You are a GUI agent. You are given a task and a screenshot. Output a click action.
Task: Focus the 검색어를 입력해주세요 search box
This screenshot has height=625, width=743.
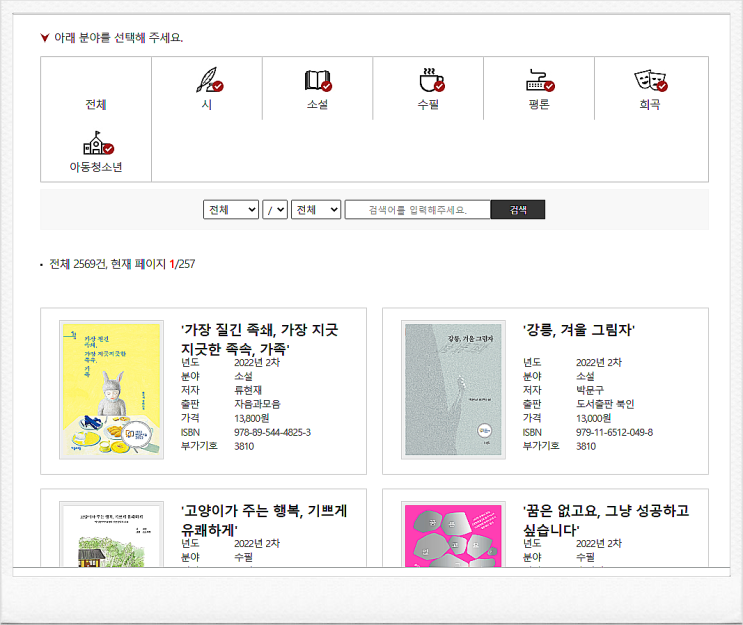point(417,209)
